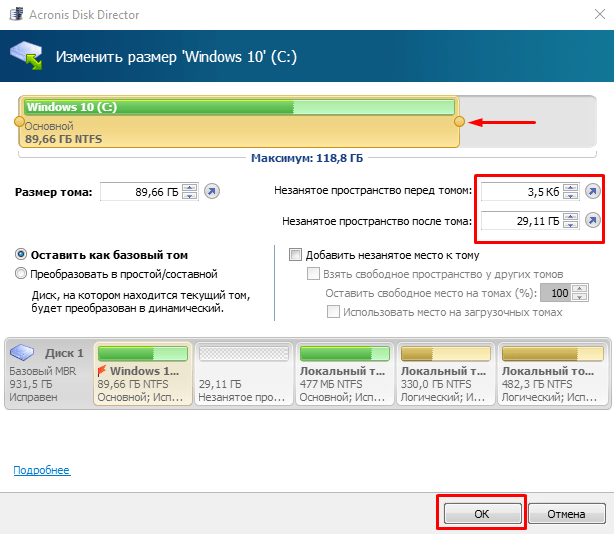The width and height of the screenshot is (614, 534).
Task: Click the right resize handle of volume bar
Action: 459,121
